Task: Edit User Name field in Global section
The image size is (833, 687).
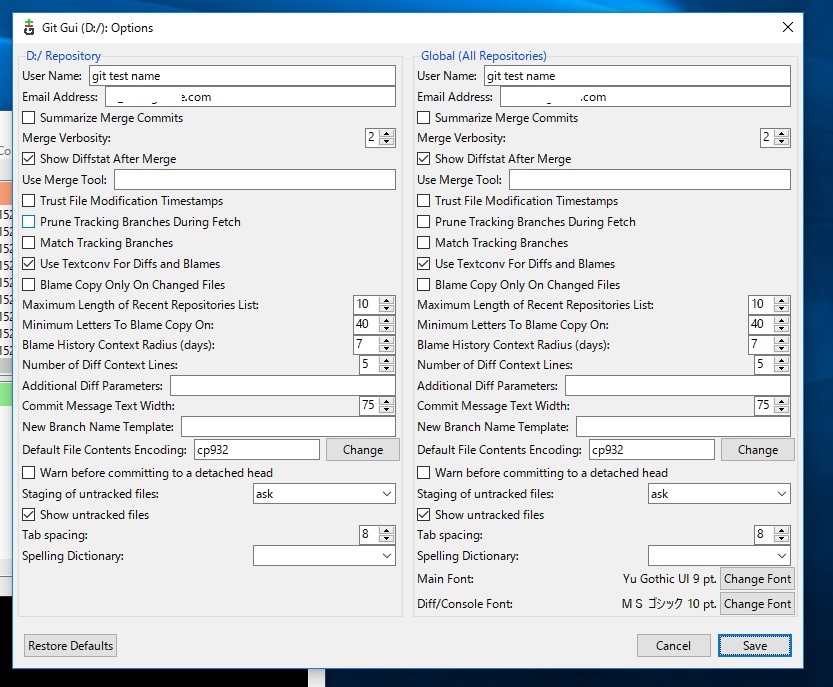Action: point(638,75)
